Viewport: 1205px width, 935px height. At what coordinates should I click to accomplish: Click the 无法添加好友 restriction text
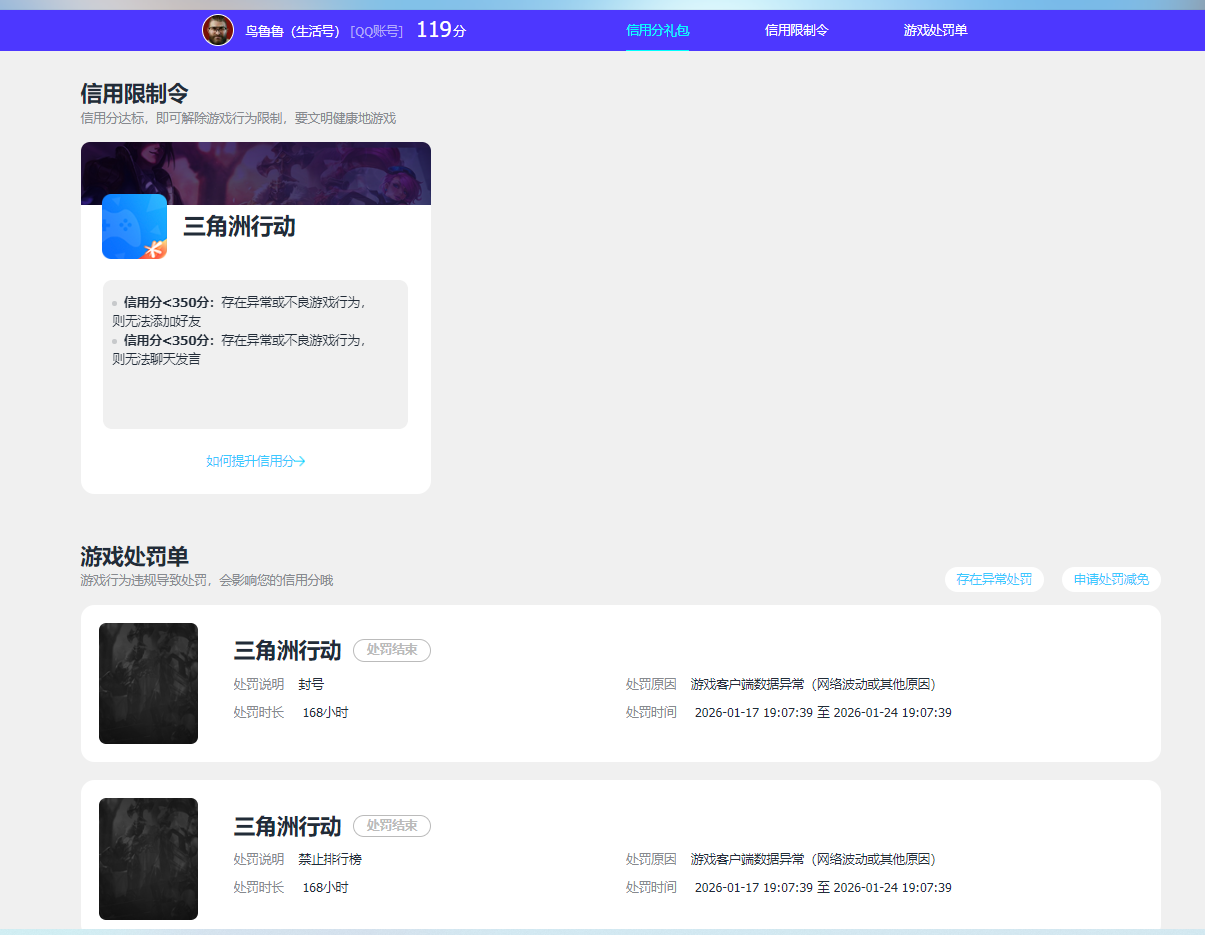tap(156, 321)
